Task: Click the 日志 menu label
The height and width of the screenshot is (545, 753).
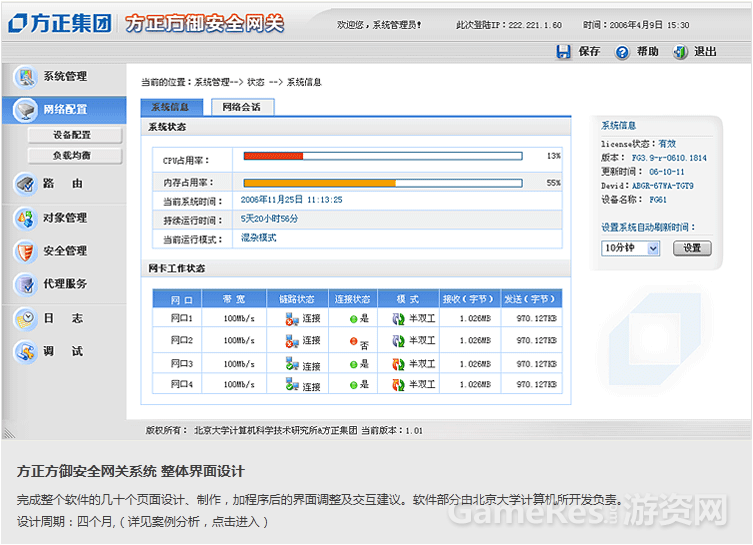Action: coord(63,318)
